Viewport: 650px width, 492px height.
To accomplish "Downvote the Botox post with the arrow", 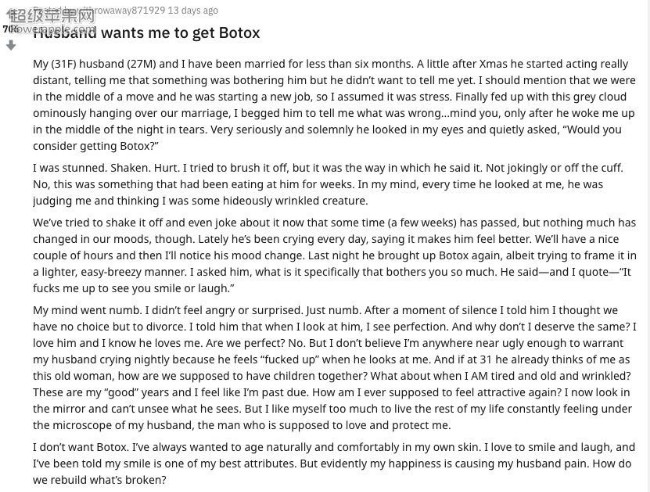I will click(11, 45).
